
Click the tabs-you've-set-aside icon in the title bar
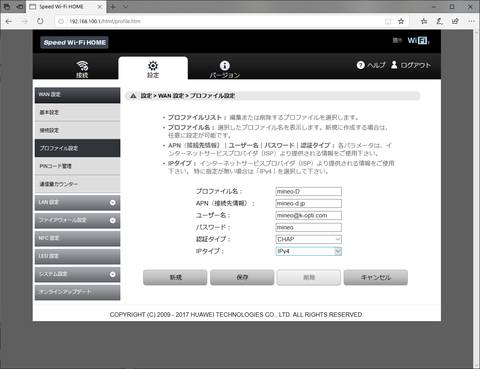pyautogui.click(x=7, y=7)
